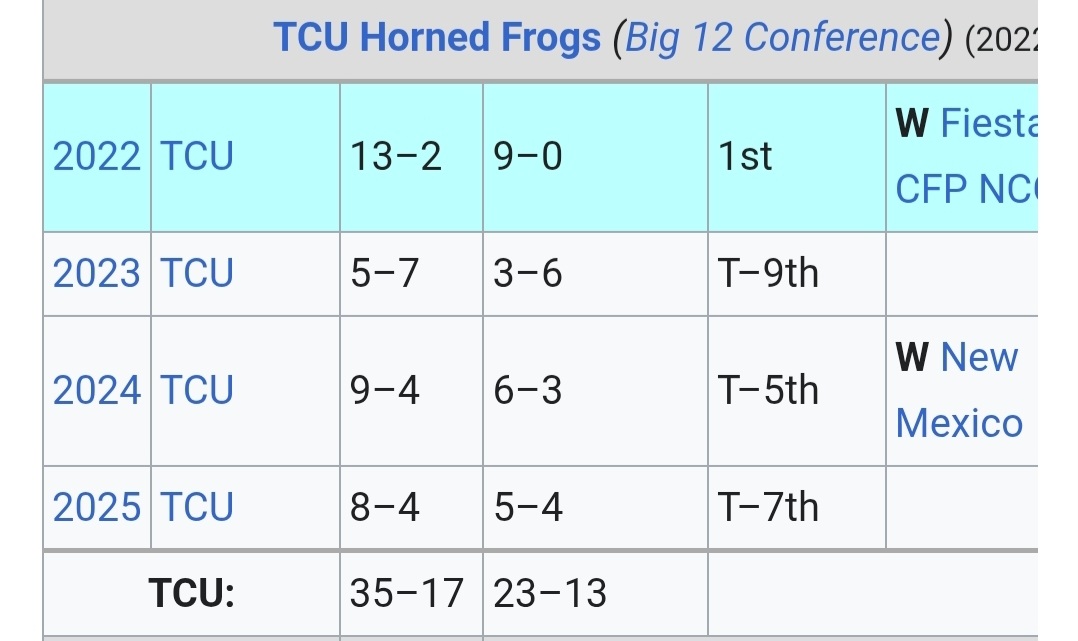Screen dimensions: 1078x641
Task: Follow the Big 12 Conference link
Action: pos(782,38)
